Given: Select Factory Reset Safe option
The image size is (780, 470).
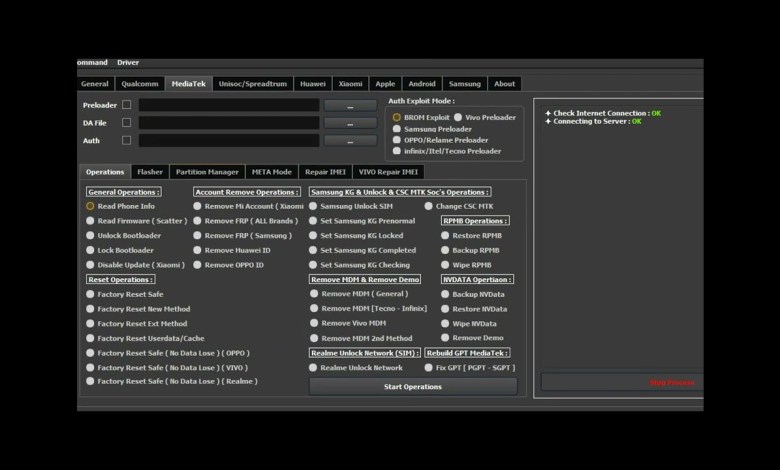Looking at the screenshot, I should [91, 294].
